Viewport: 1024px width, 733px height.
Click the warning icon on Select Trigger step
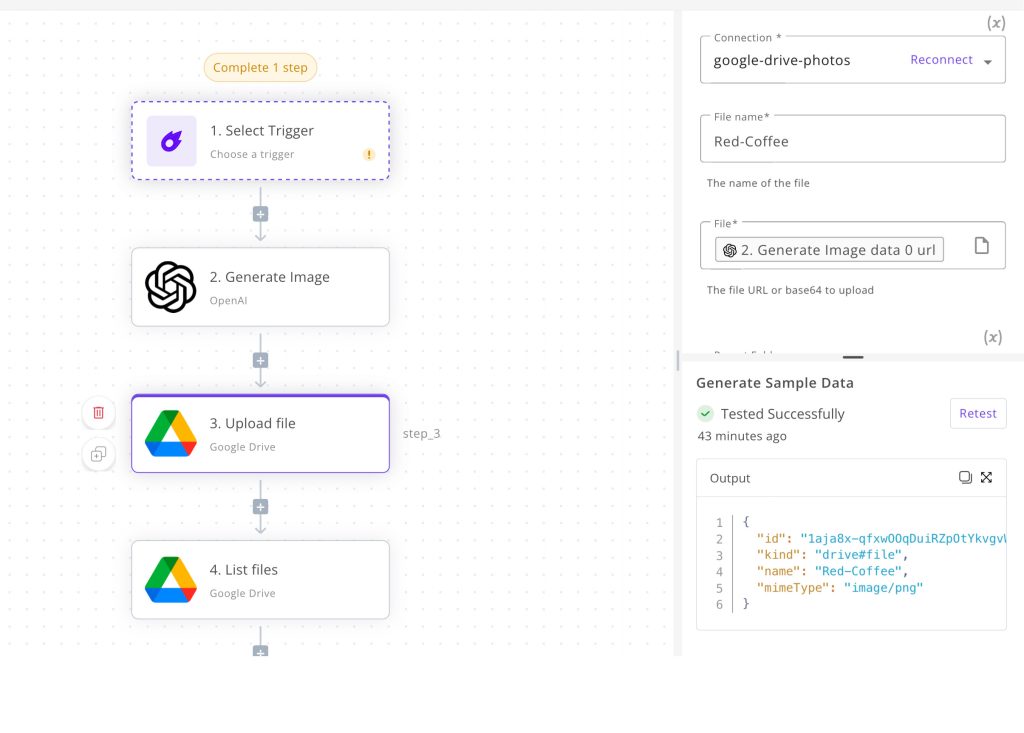pos(368,155)
